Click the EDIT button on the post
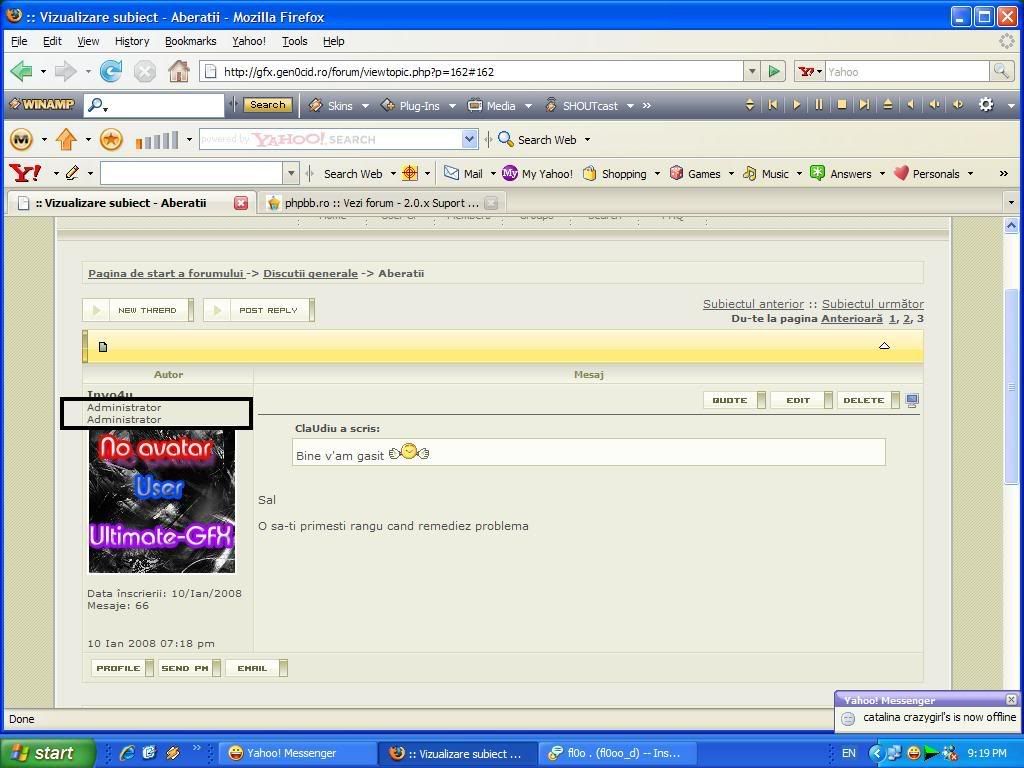 point(801,400)
